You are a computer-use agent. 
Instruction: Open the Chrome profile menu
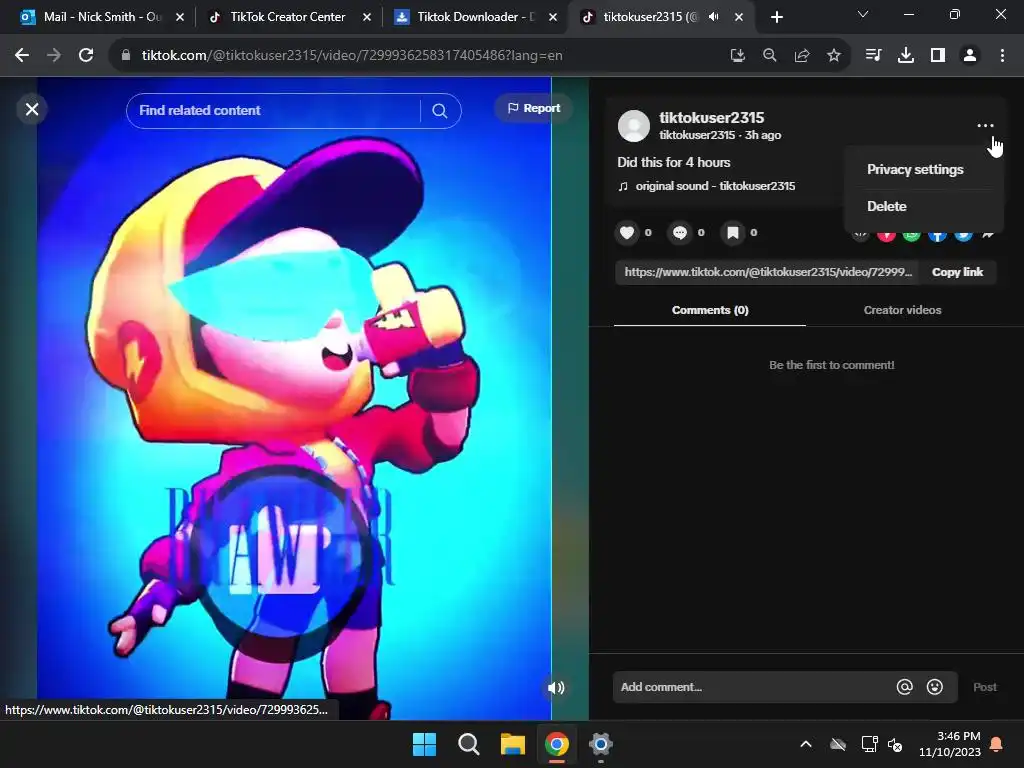pos(970,56)
